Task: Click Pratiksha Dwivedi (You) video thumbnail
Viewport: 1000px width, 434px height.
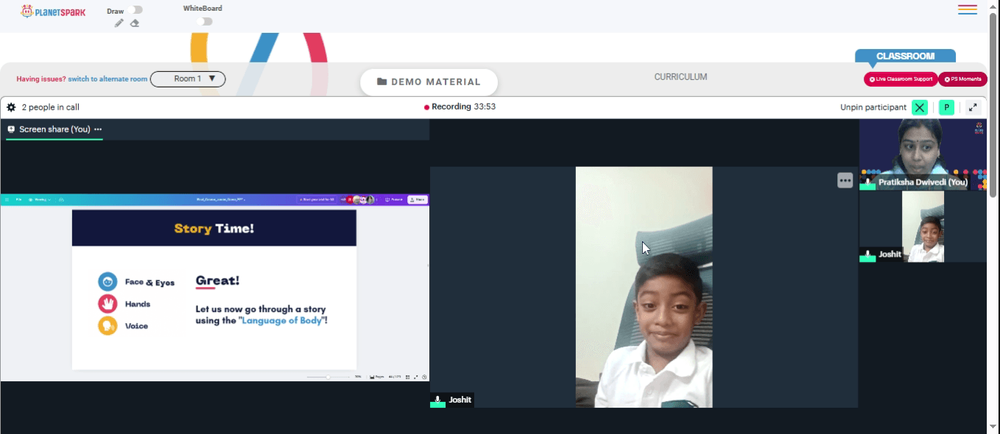Action: (922, 154)
